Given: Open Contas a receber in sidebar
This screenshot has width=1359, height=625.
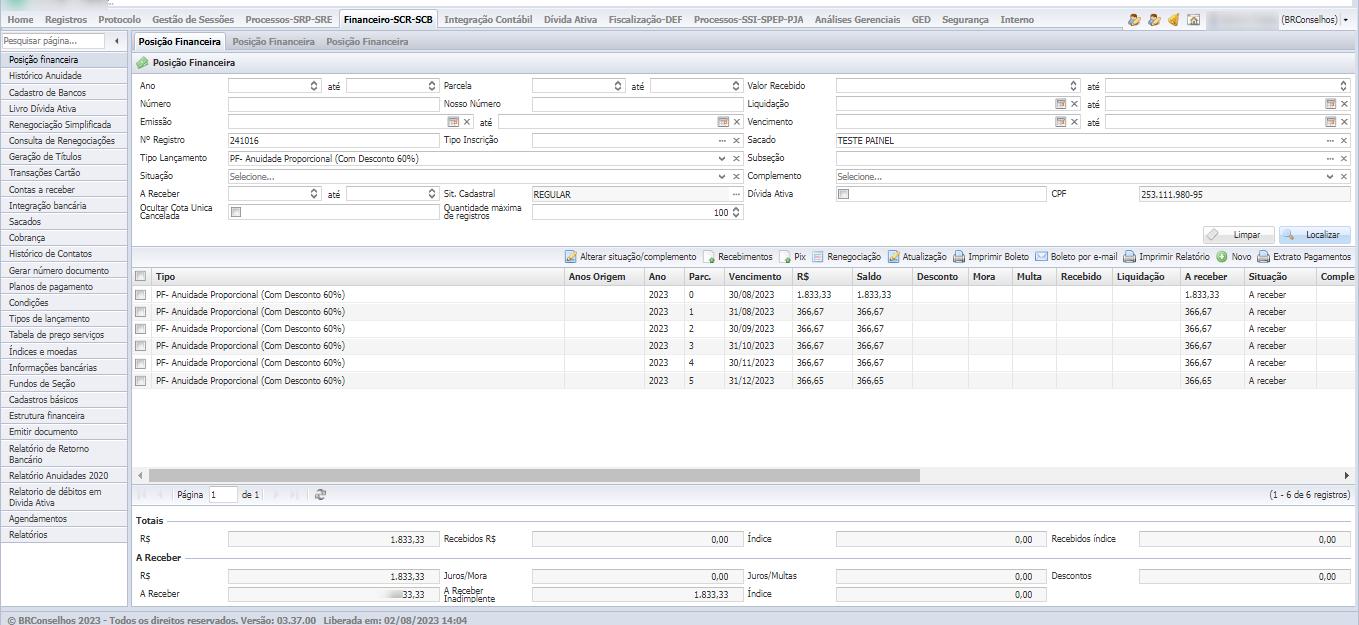Looking at the screenshot, I should point(64,189).
